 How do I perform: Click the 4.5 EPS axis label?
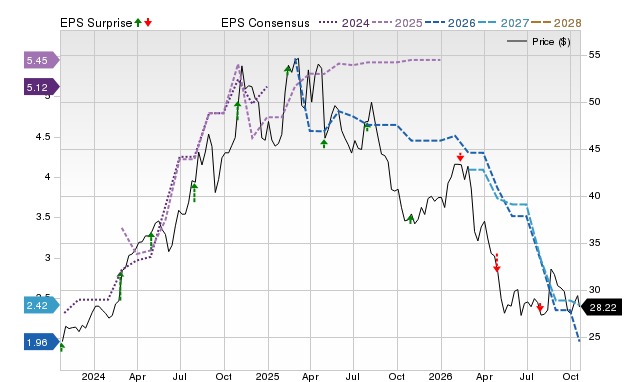(x=43, y=137)
